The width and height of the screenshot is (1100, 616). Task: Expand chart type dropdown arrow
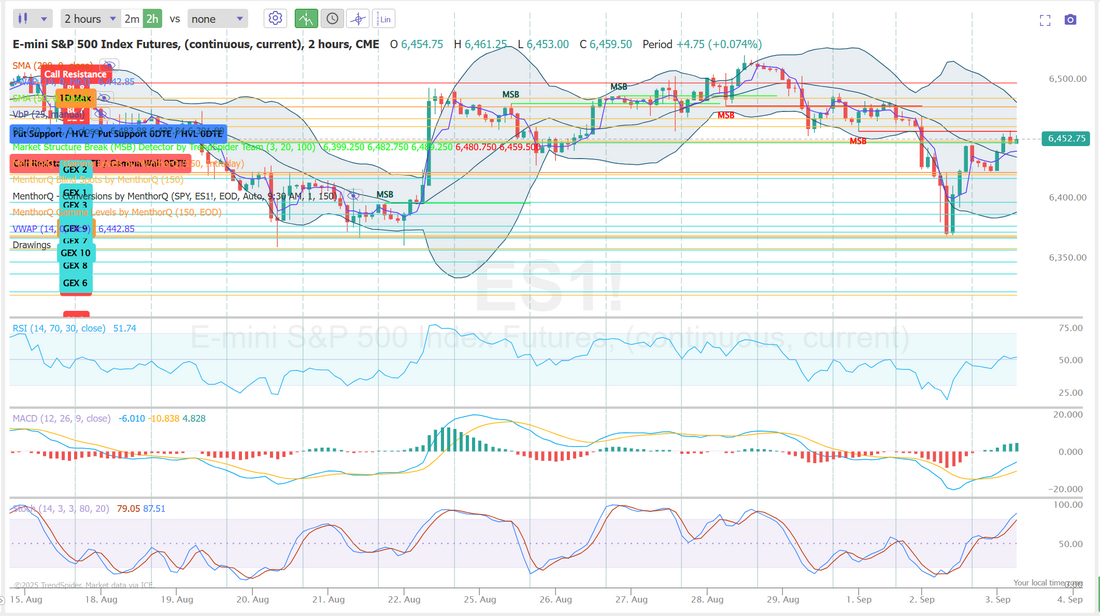click(x=45, y=19)
